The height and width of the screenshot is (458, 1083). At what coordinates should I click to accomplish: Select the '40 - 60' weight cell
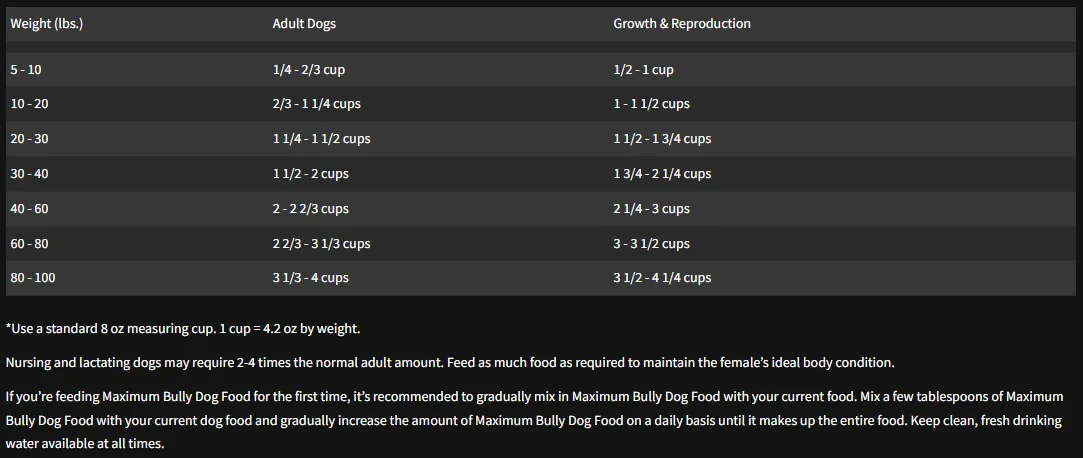pos(29,209)
